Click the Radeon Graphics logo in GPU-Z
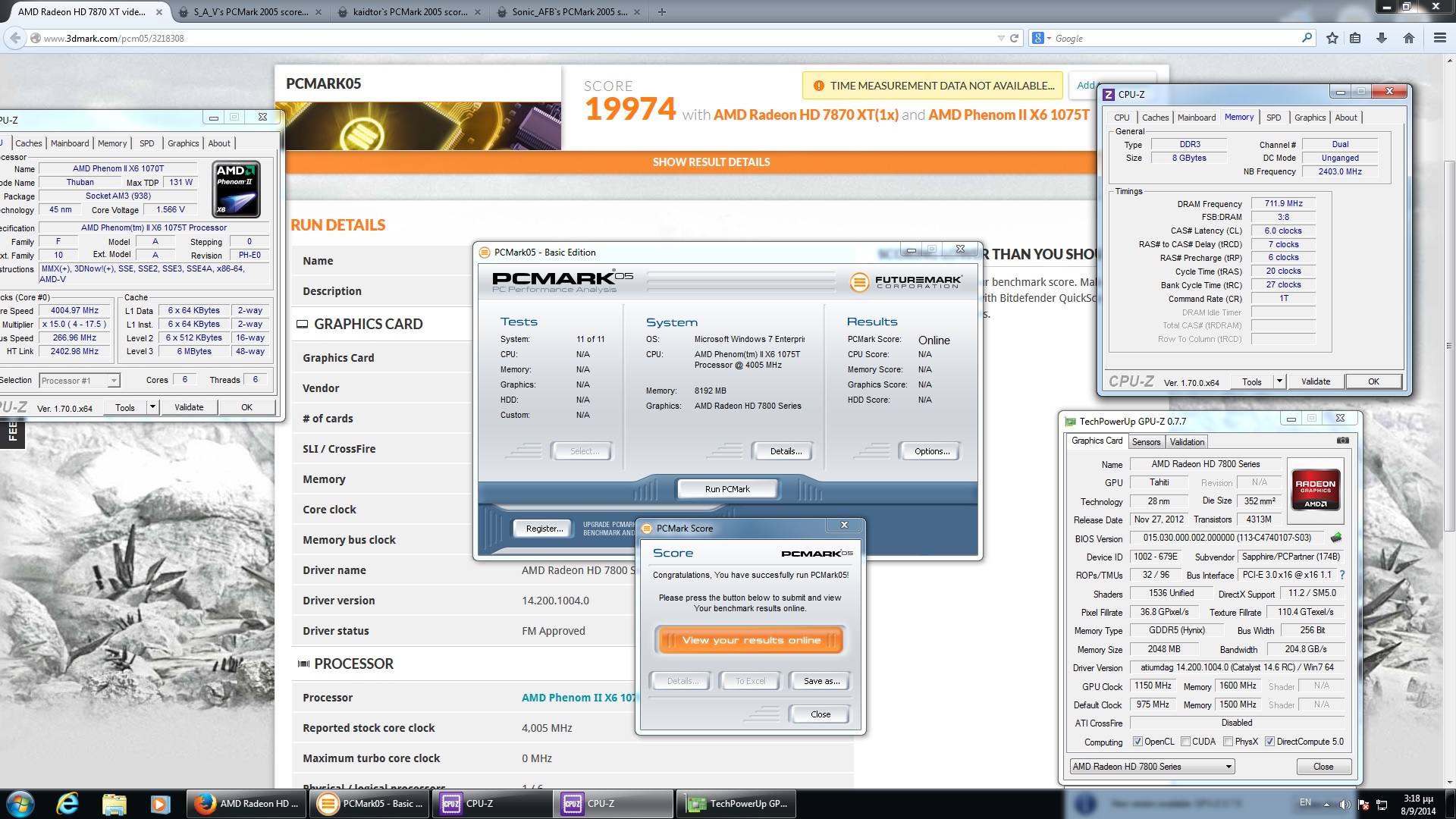 coord(1316,488)
